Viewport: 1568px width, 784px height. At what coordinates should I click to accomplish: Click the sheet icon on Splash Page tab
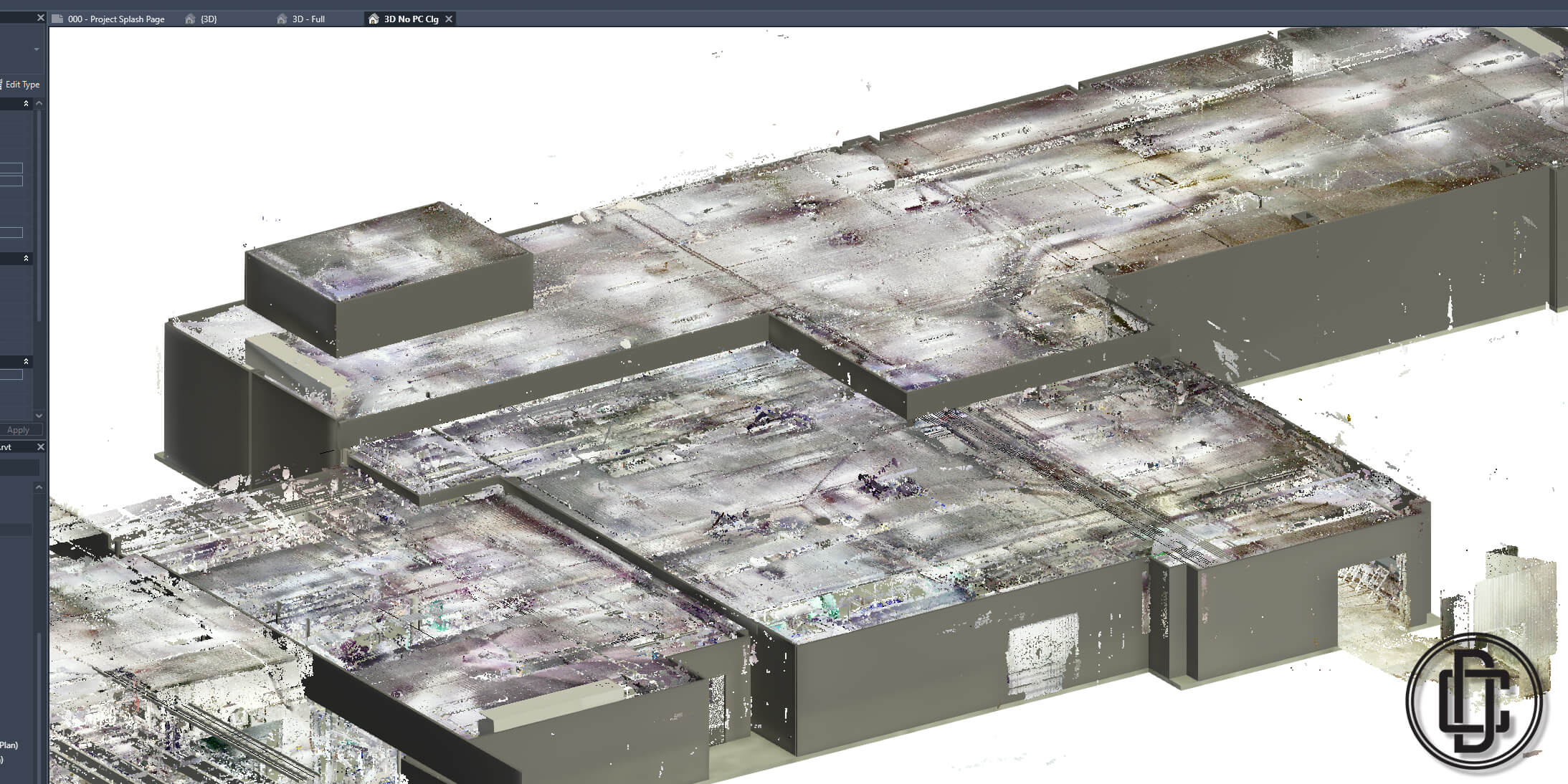pyautogui.click(x=57, y=19)
